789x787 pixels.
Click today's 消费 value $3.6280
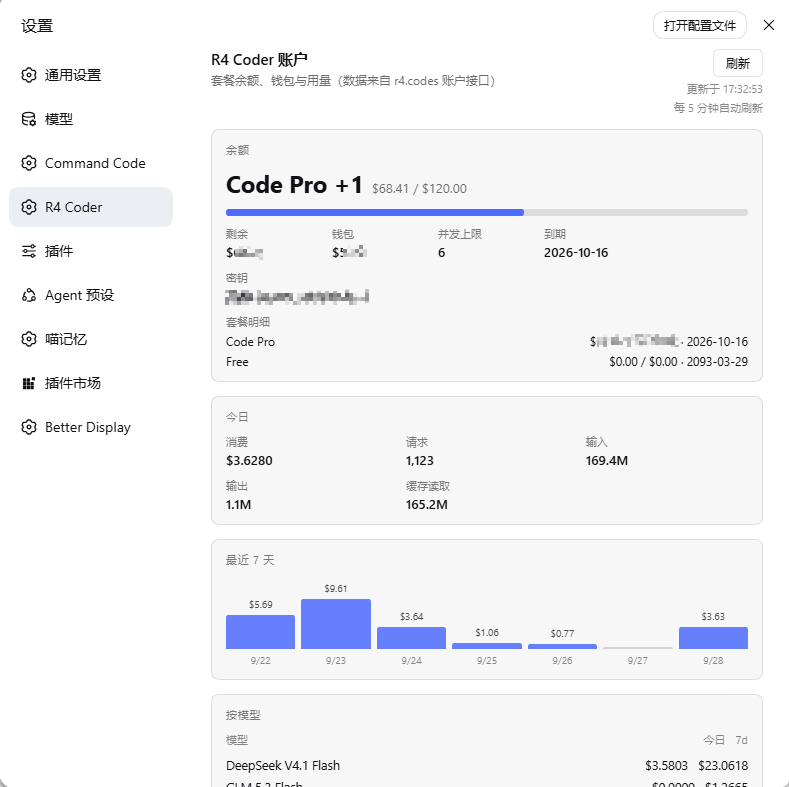pyautogui.click(x=249, y=460)
